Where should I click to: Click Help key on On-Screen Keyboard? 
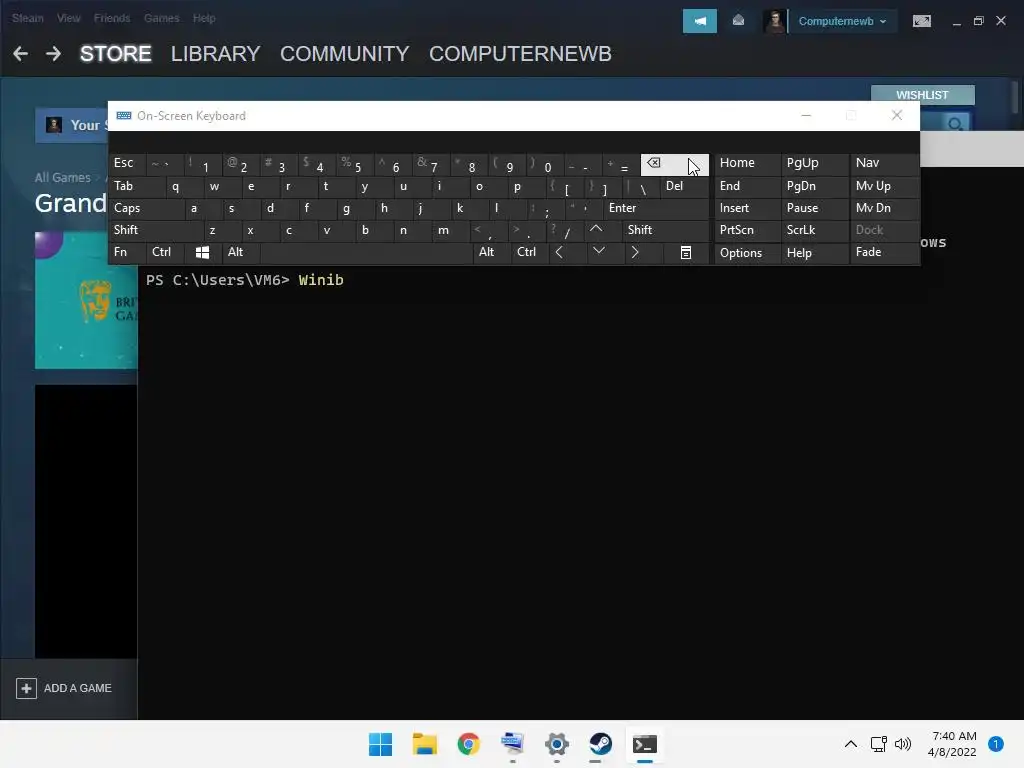tap(815, 253)
